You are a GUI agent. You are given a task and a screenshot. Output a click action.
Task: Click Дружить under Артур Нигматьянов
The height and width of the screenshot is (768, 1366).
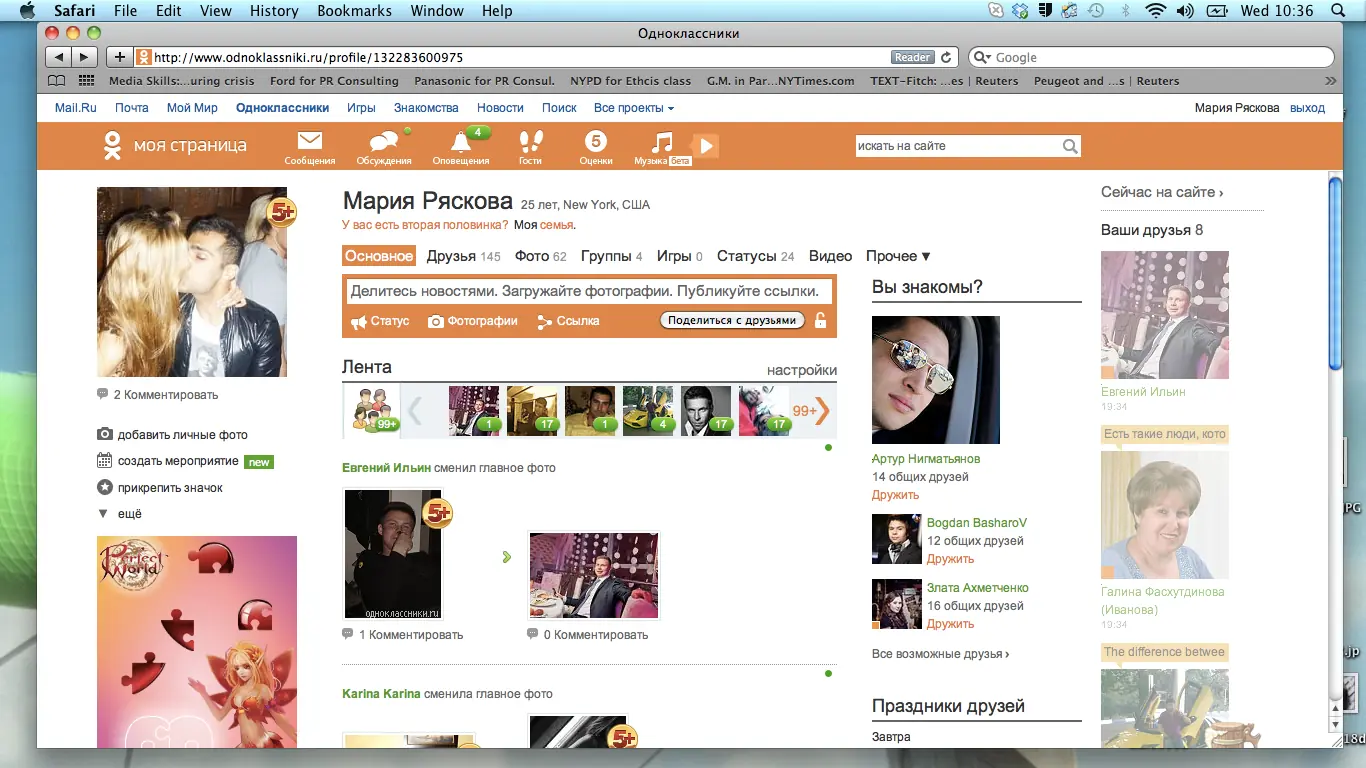tap(895, 495)
